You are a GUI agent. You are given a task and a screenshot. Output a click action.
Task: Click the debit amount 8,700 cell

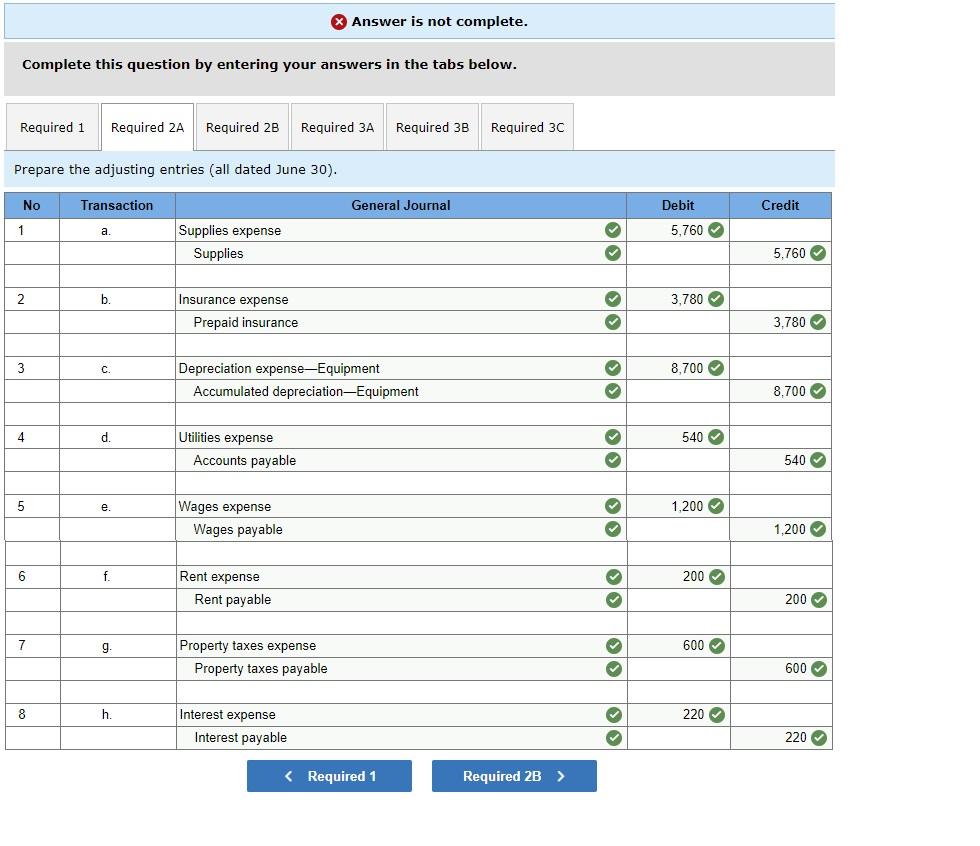pyautogui.click(x=678, y=368)
